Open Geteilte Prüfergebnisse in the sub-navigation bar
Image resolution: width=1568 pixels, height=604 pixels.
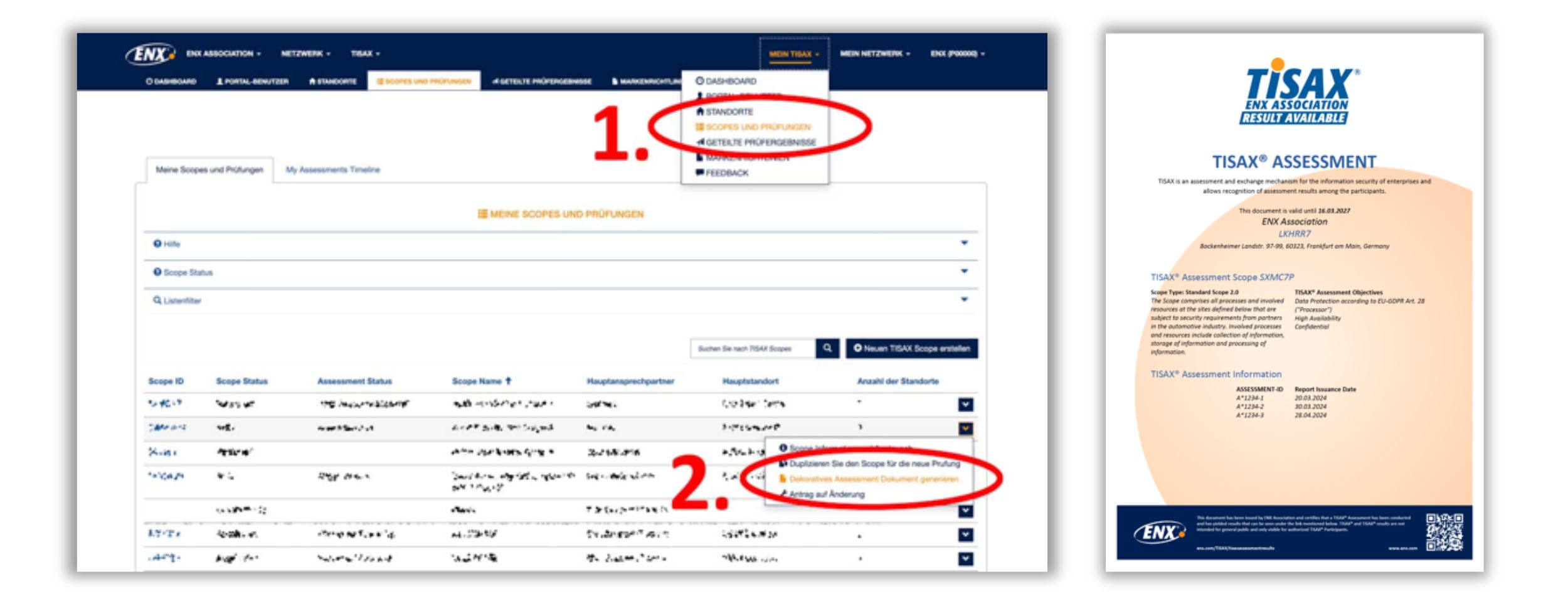(542, 82)
